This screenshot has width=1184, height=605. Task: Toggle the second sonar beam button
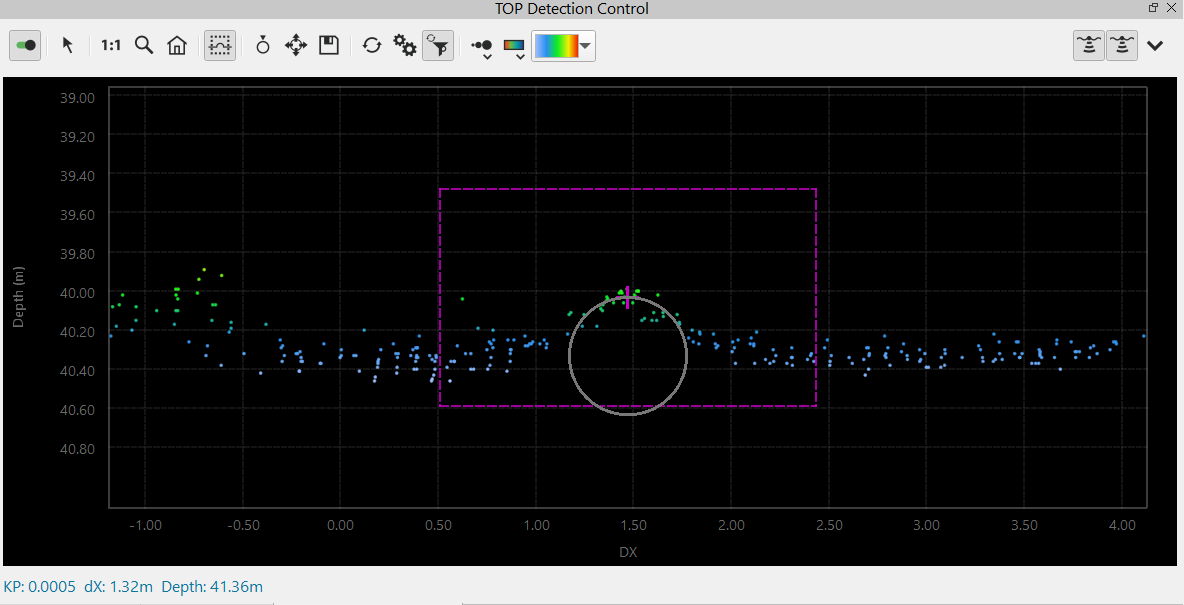pyautogui.click(x=1122, y=46)
